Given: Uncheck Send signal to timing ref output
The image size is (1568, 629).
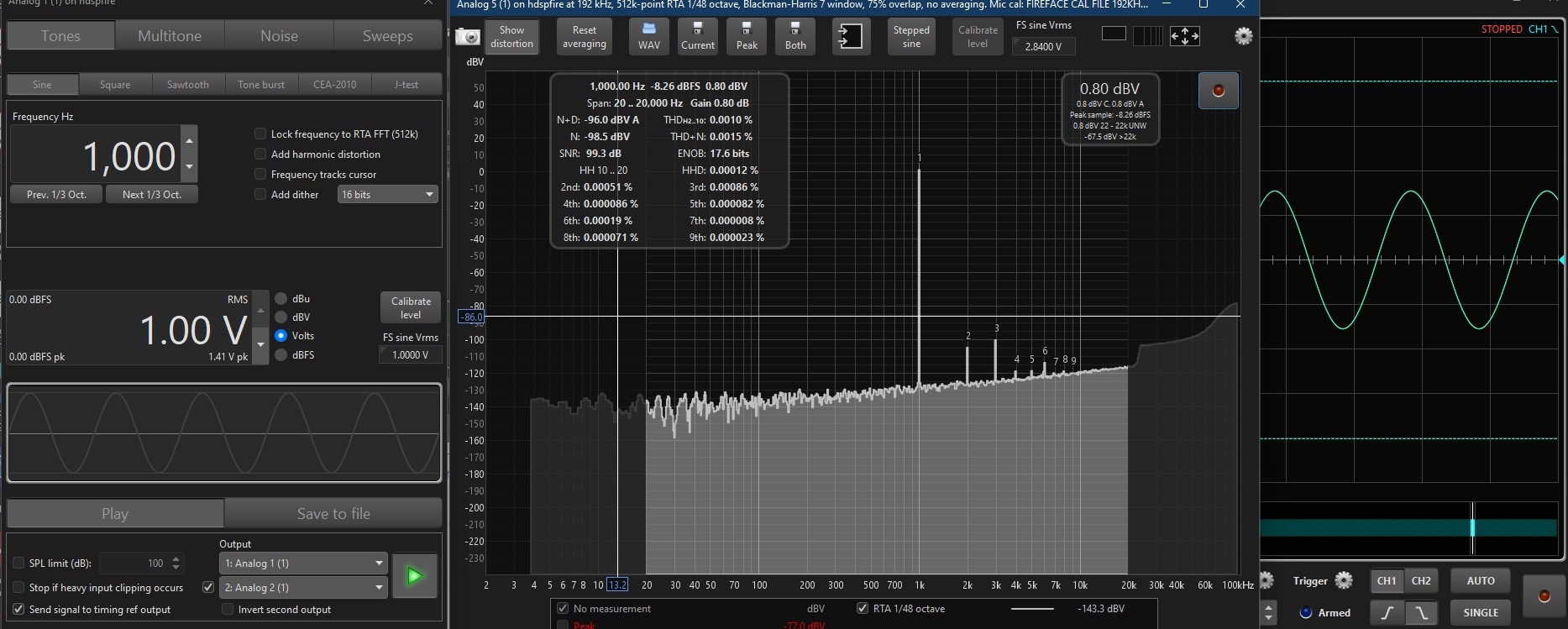Looking at the screenshot, I should point(18,610).
